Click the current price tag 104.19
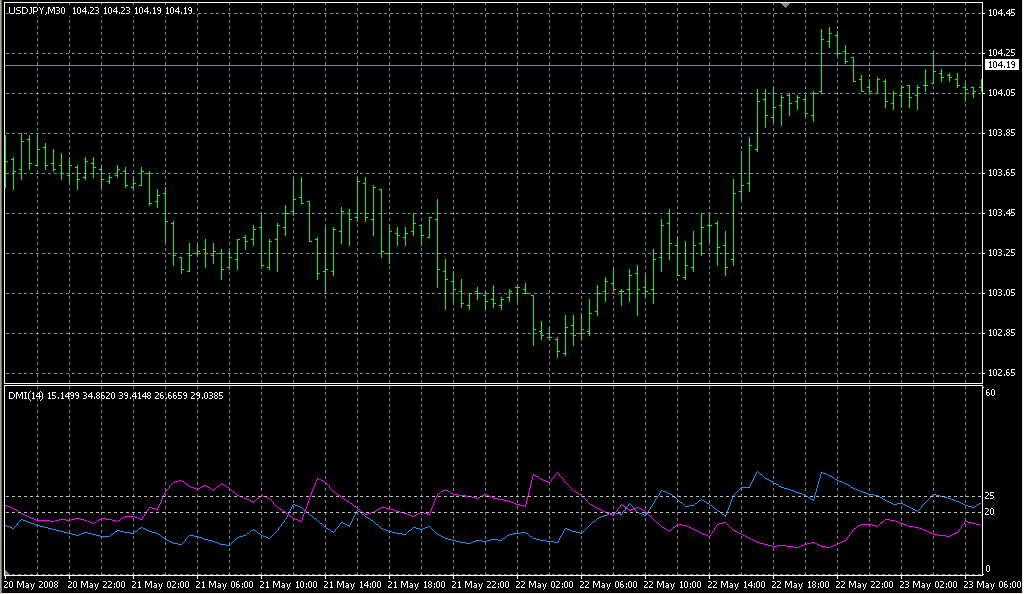Screen dimensions: 1024x594 [1001, 65]
